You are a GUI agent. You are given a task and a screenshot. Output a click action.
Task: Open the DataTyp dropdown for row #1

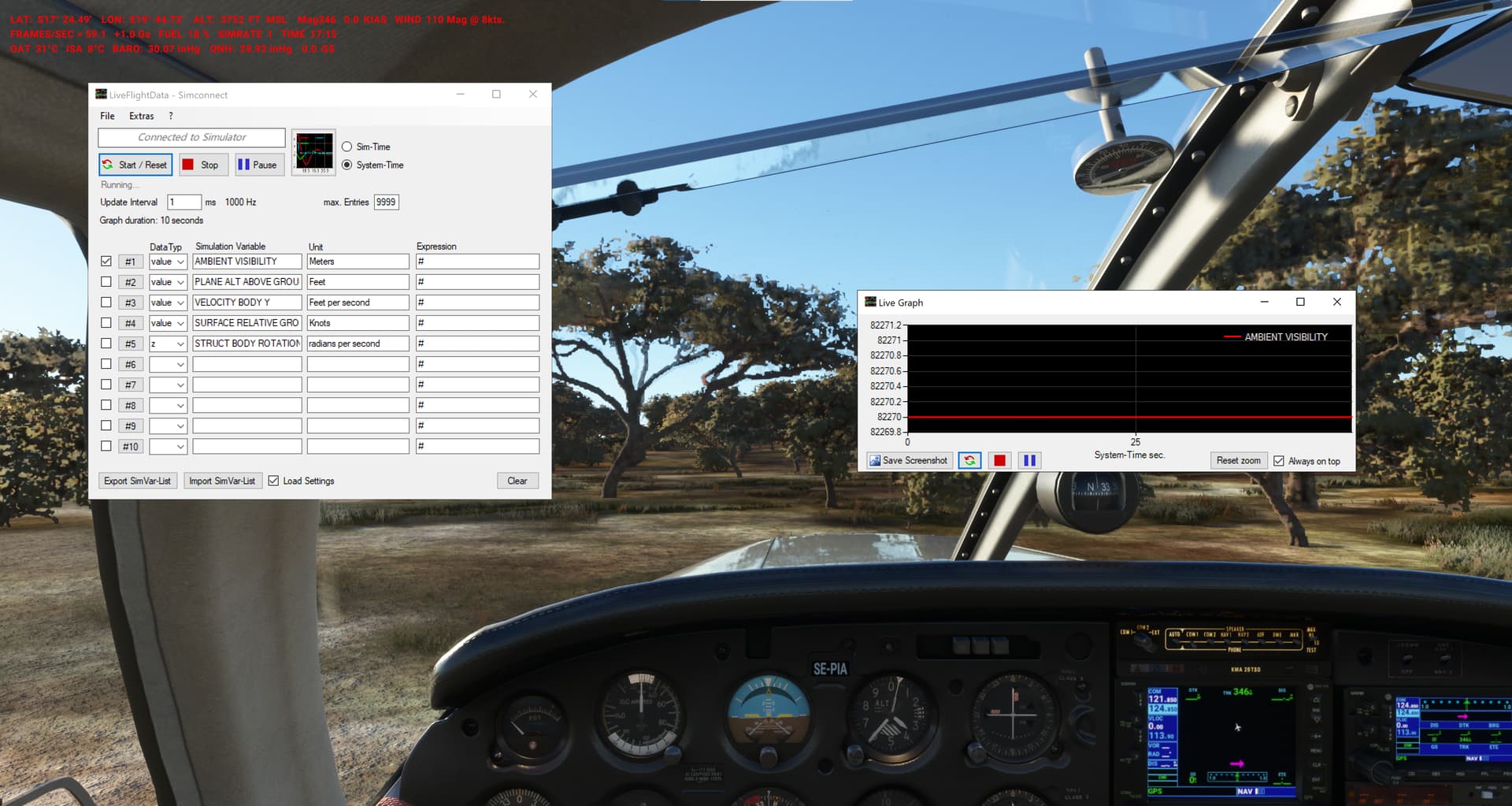pos(168,262)
